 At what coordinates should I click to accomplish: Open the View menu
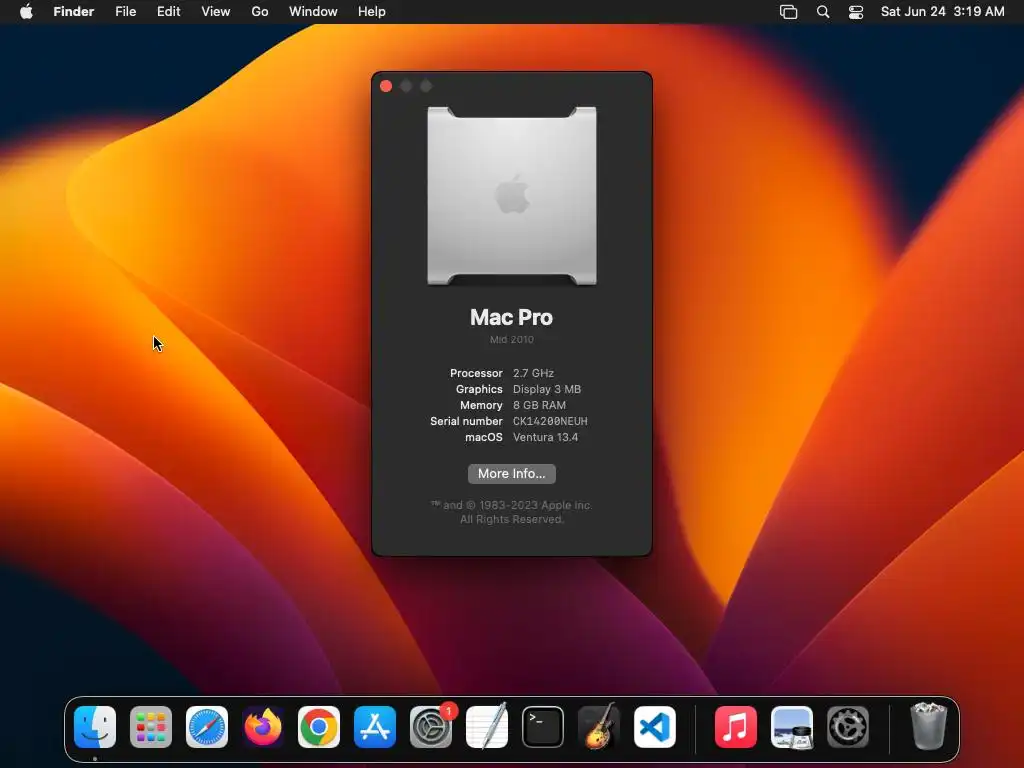coord(216,12)
